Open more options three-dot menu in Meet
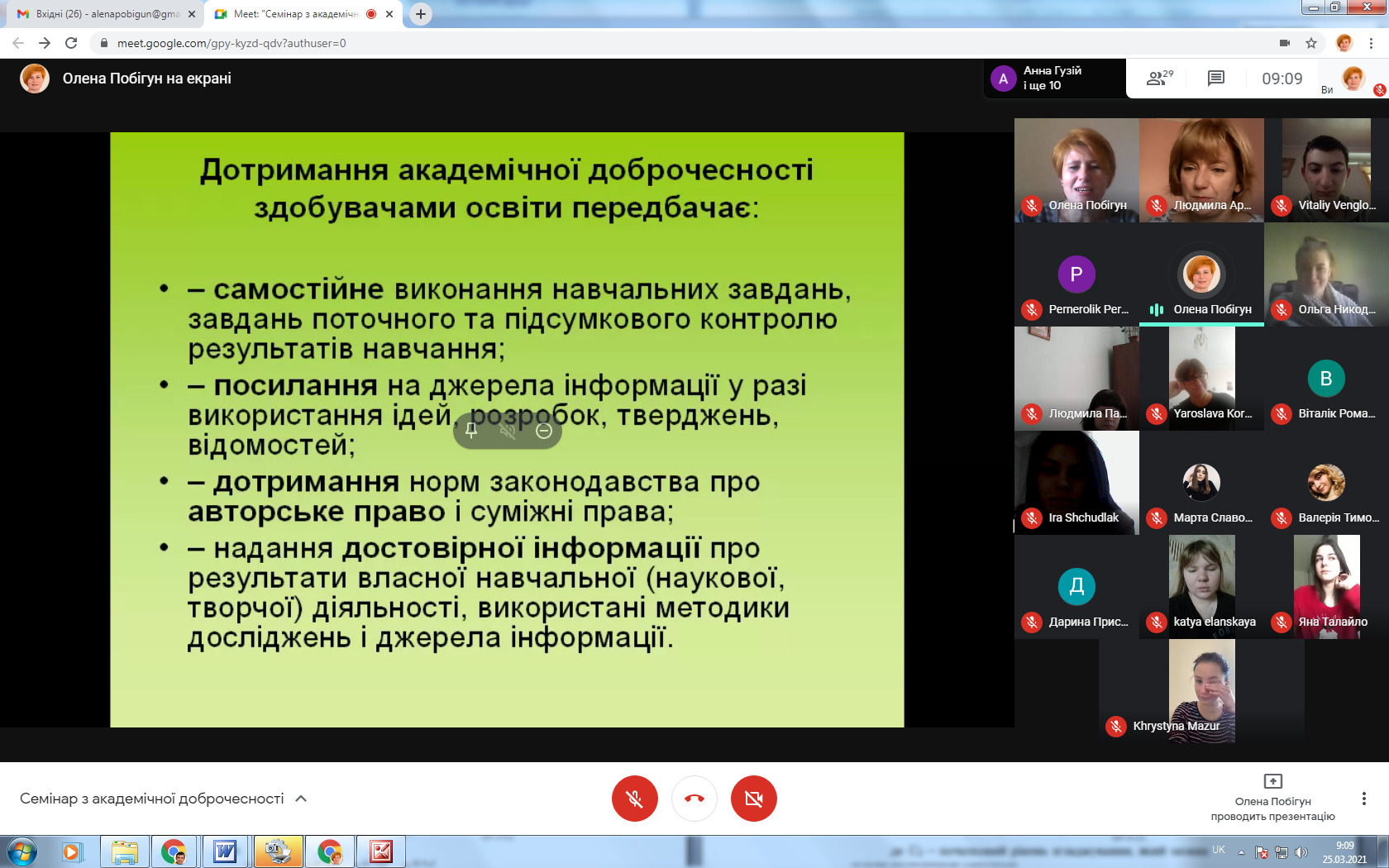 [x=1363, y=799]
